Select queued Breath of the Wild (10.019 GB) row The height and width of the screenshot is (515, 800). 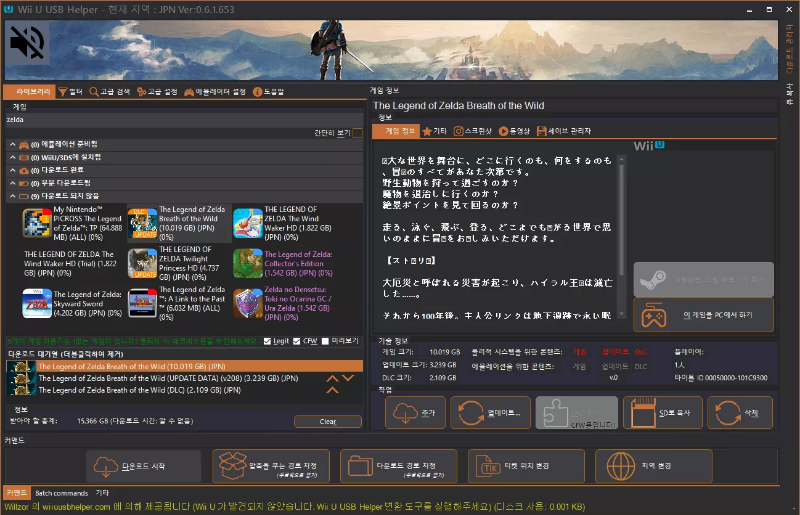point(185,366)
